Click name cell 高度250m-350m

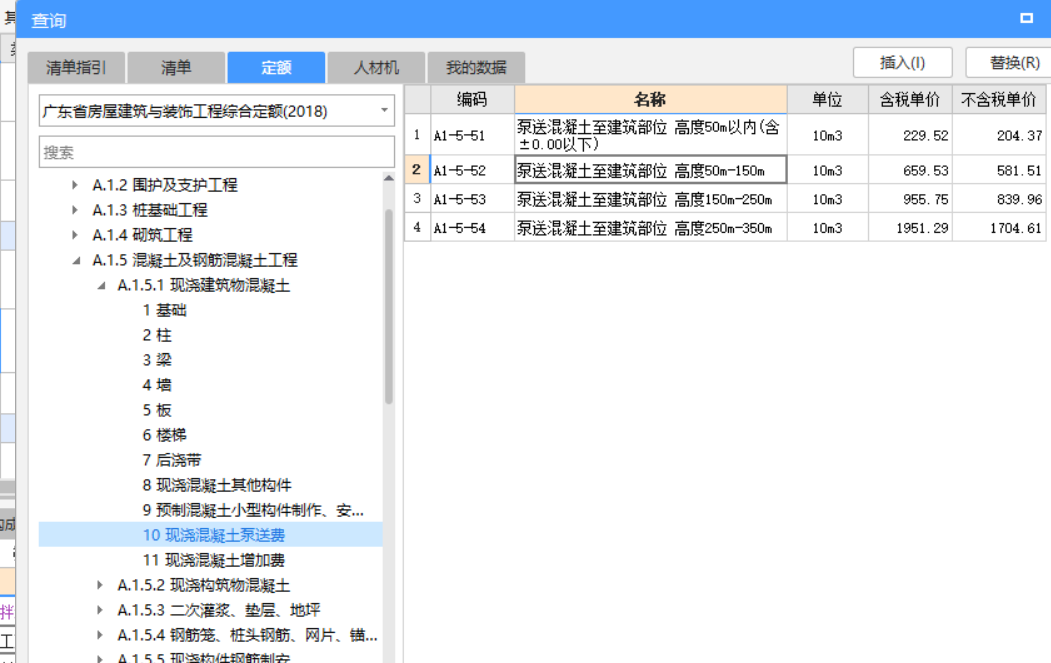[x=650, y=228]
